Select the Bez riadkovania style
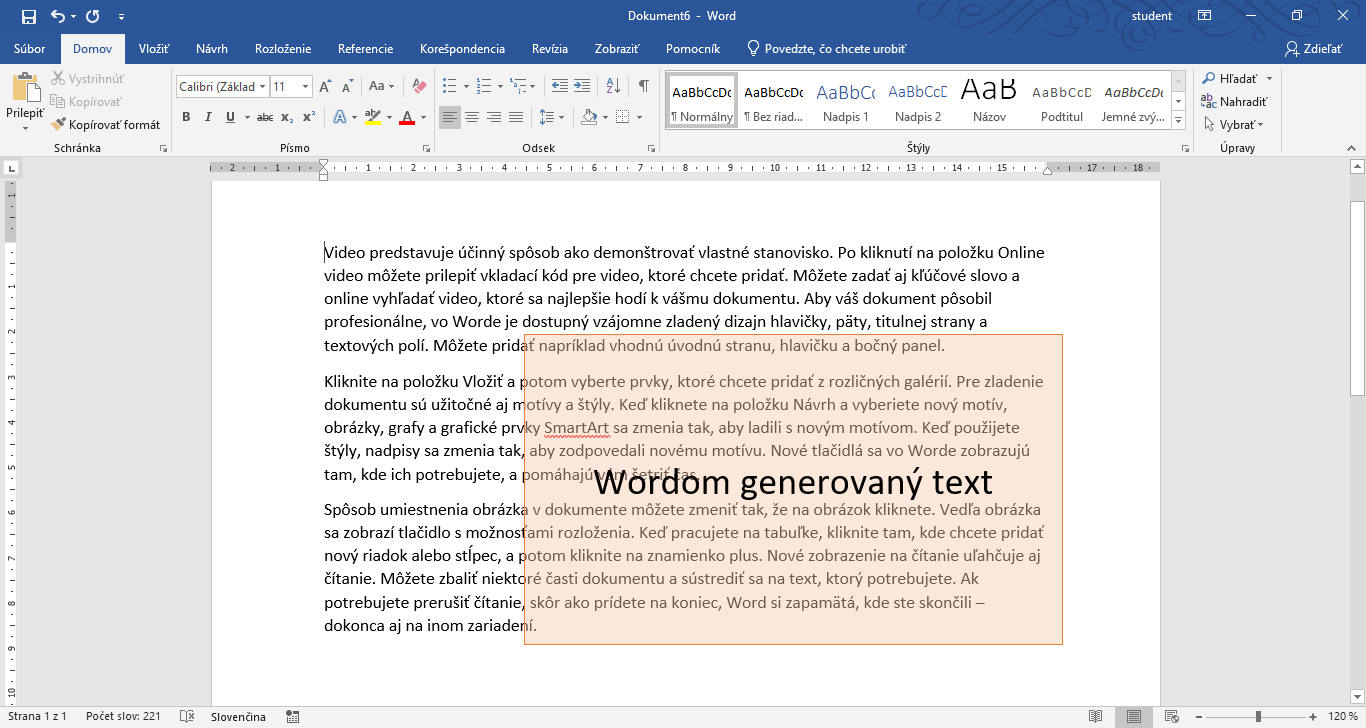Viewport: 1366px width, 728px height. click(x=773, y=100)
